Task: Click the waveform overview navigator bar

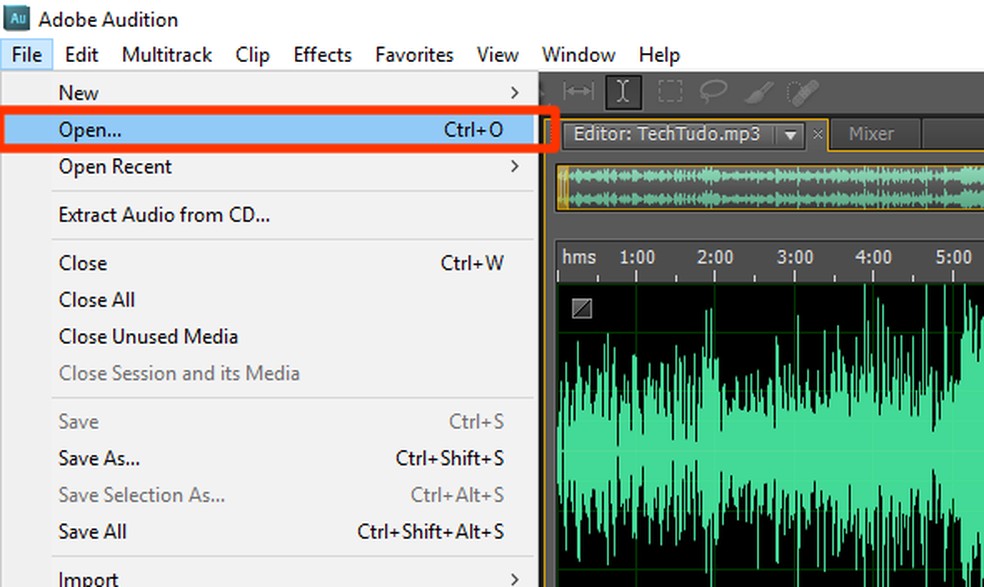Action: (770, 187)
